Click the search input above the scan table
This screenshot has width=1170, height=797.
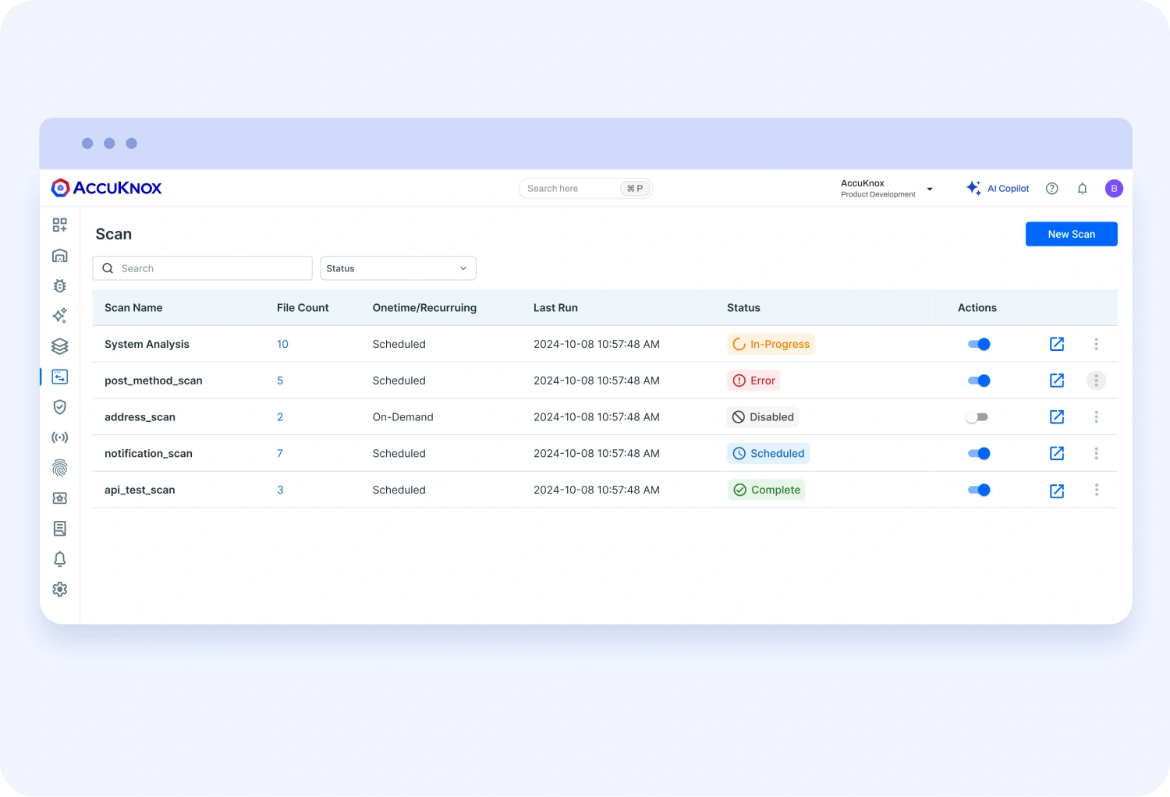[202, 268]
